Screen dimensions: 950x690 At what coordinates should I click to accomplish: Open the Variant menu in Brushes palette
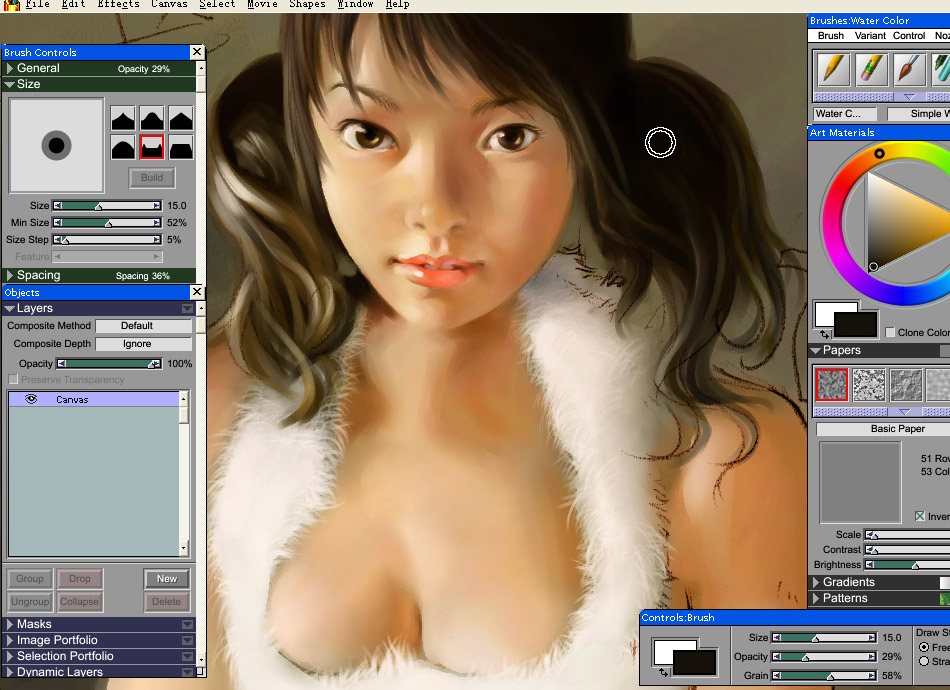click(x=870, y=36)
